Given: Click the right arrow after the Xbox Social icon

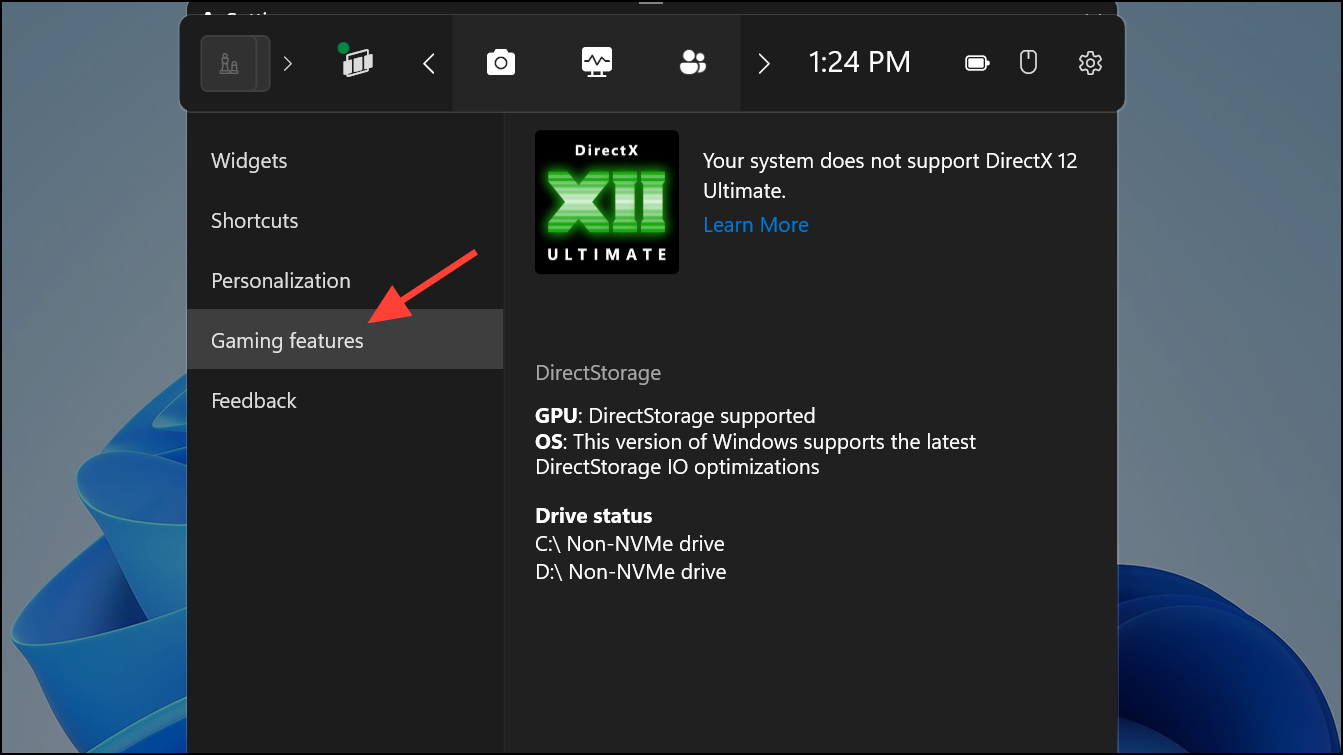Looking at the screenshot, I should [764, 64].
